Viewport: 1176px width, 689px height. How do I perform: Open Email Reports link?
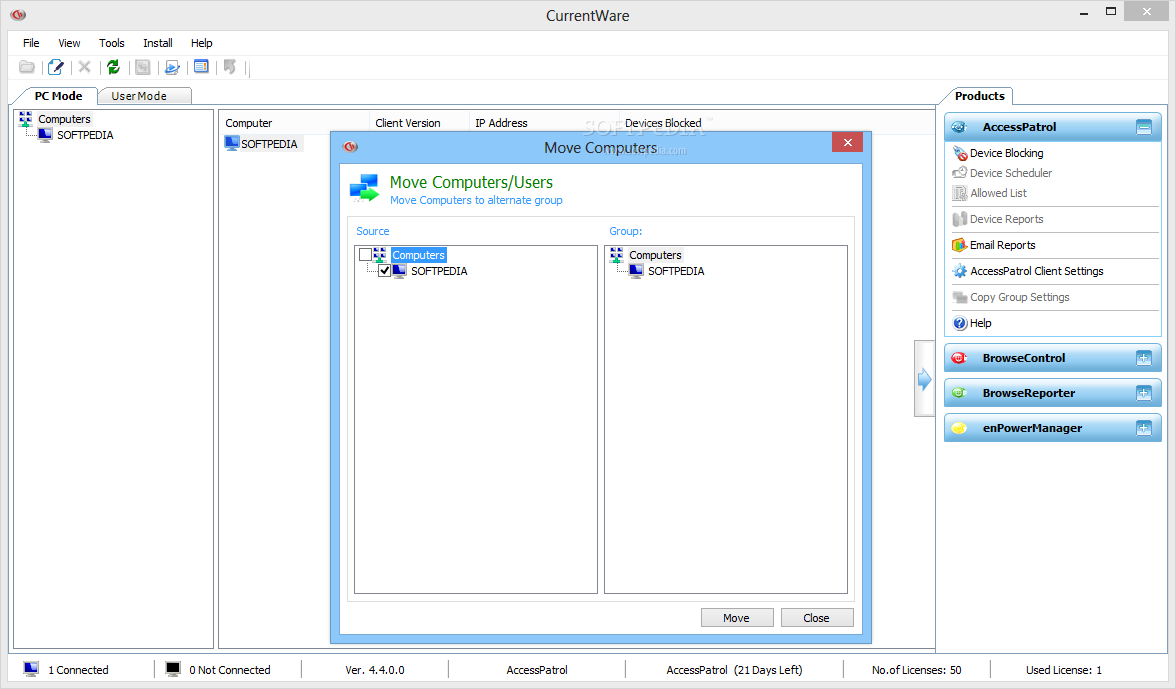pyautogui.click(x=1002, y=245)
